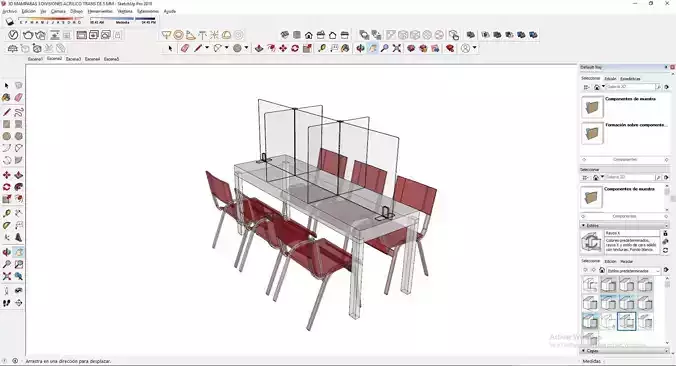Select the Follow Me tool
The width and height of the screenshot is (676, 366).
click(x=19, y=187)
